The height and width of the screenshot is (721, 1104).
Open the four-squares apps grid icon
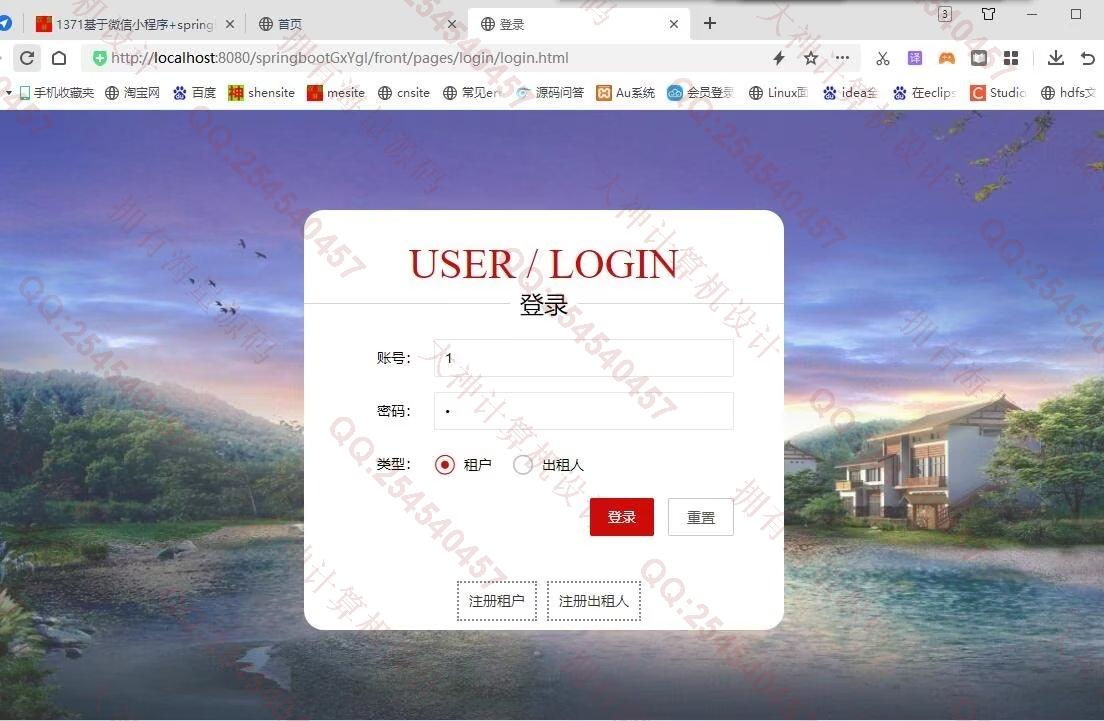[x=1011, y=58]
